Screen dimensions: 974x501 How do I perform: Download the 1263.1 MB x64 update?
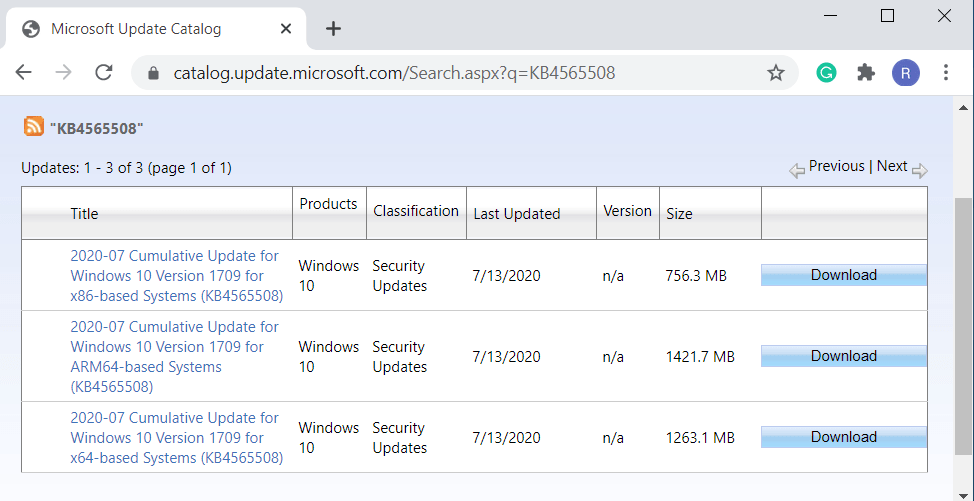844,437
